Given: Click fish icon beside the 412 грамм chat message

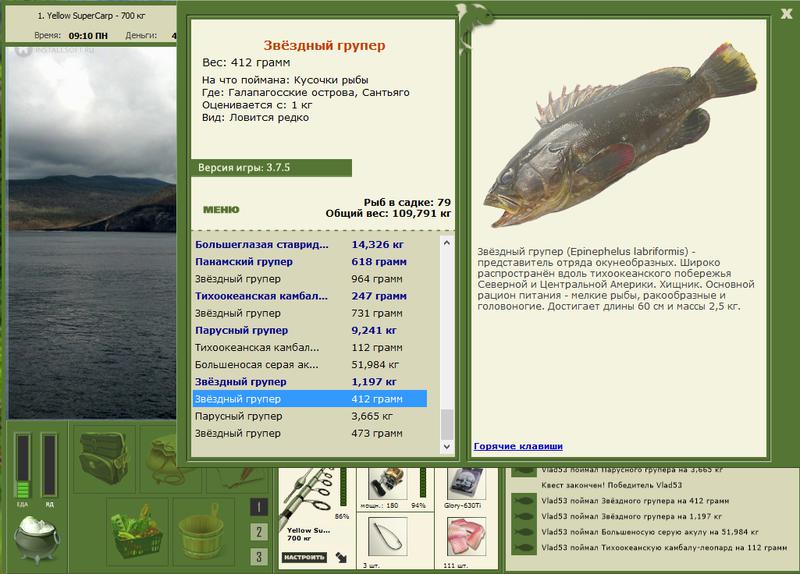Looking at the screenshot, I should coord(523,501).
